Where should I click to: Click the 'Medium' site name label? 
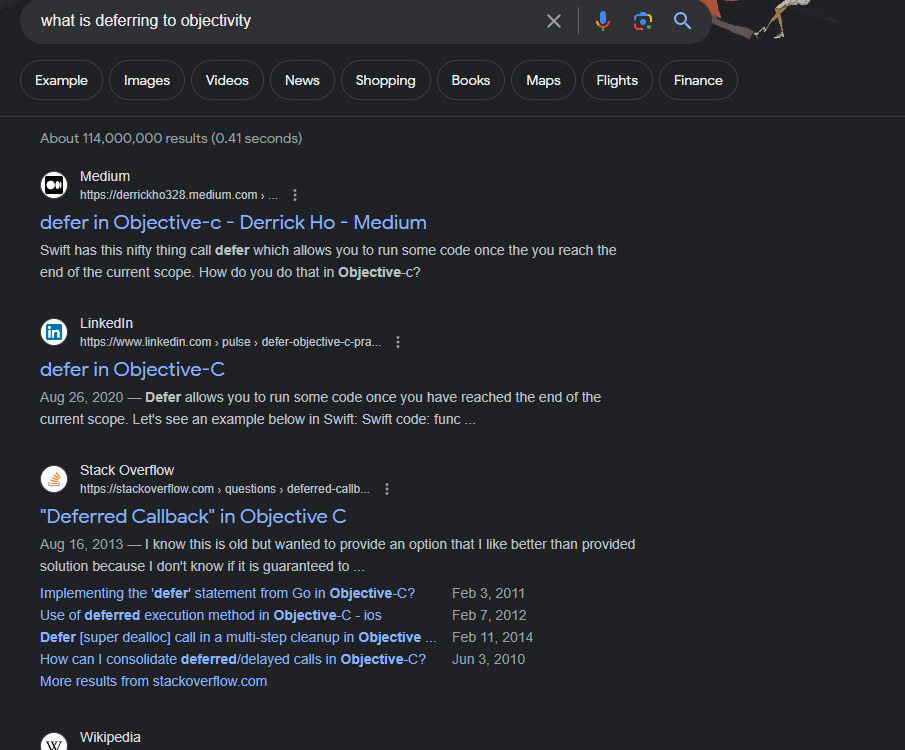(105, 176)
